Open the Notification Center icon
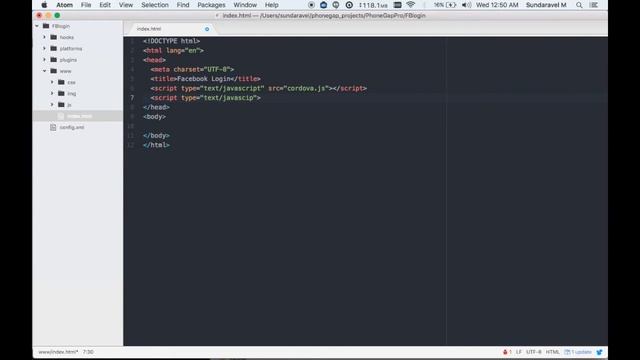This screenshot has height=360, width=640. [594, 5]
